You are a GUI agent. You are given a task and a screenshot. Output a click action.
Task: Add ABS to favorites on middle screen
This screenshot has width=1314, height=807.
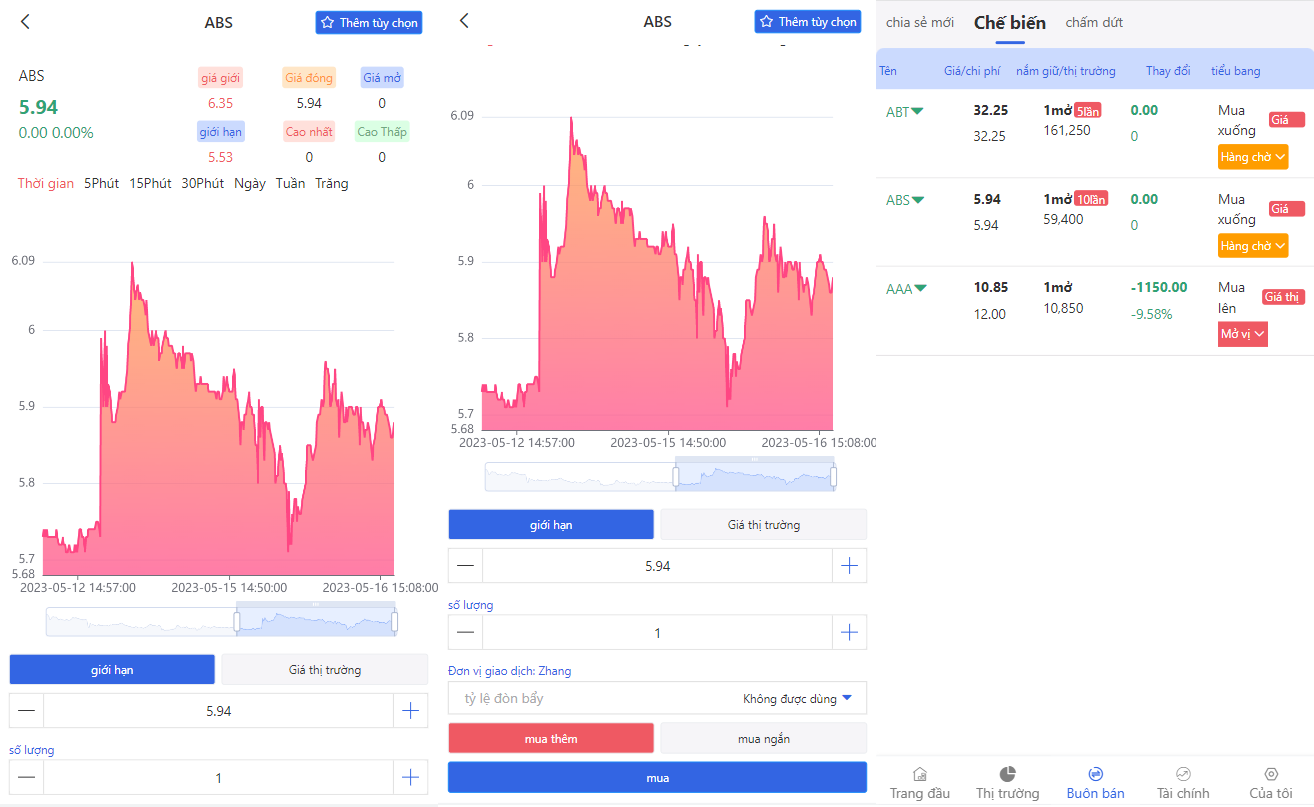[807, 21]
